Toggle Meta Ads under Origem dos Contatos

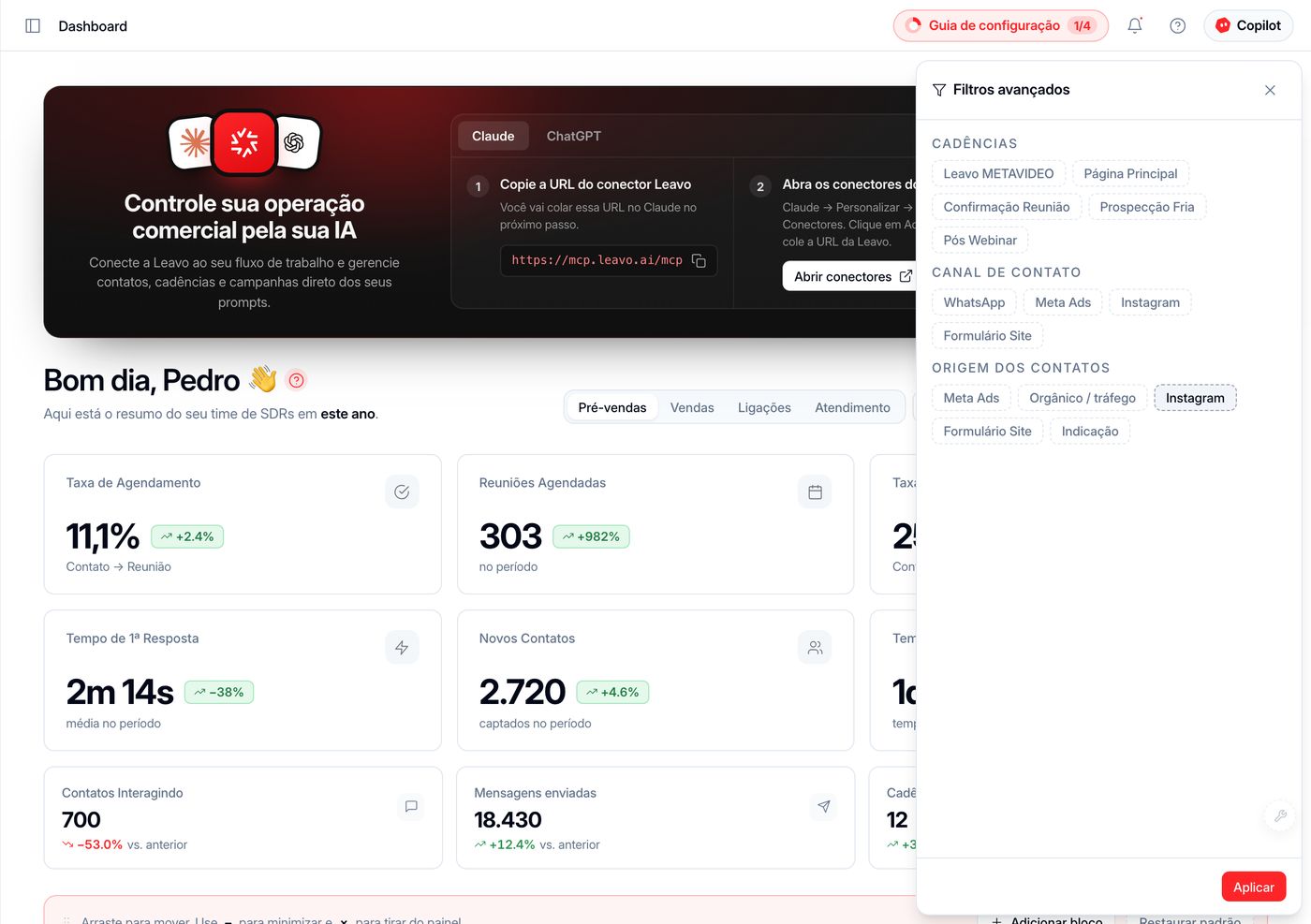pyautogui.click(x=971, y=398)
